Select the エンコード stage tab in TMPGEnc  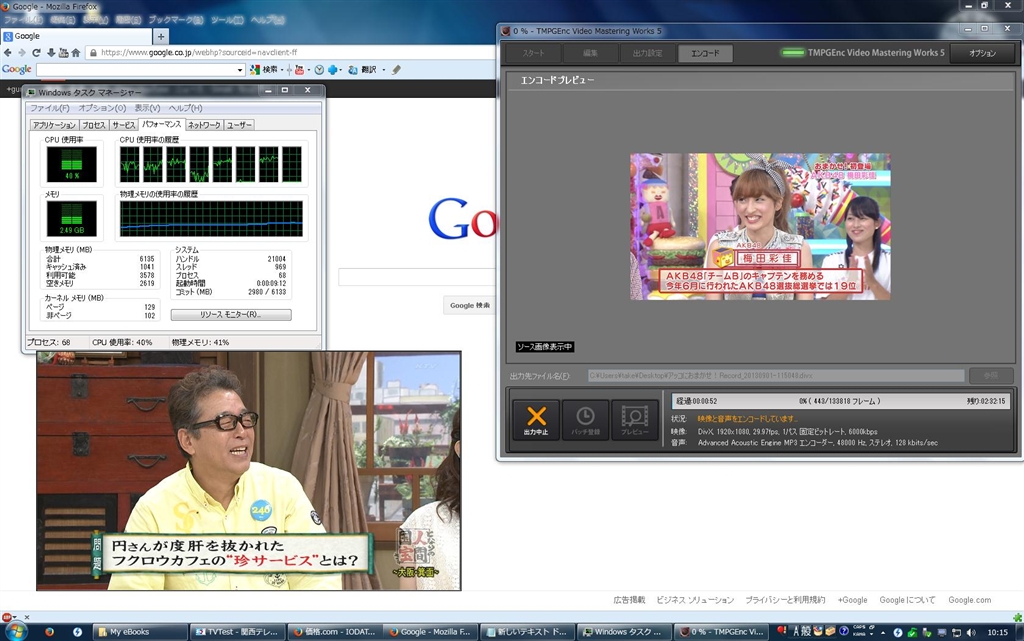point(705,53)
